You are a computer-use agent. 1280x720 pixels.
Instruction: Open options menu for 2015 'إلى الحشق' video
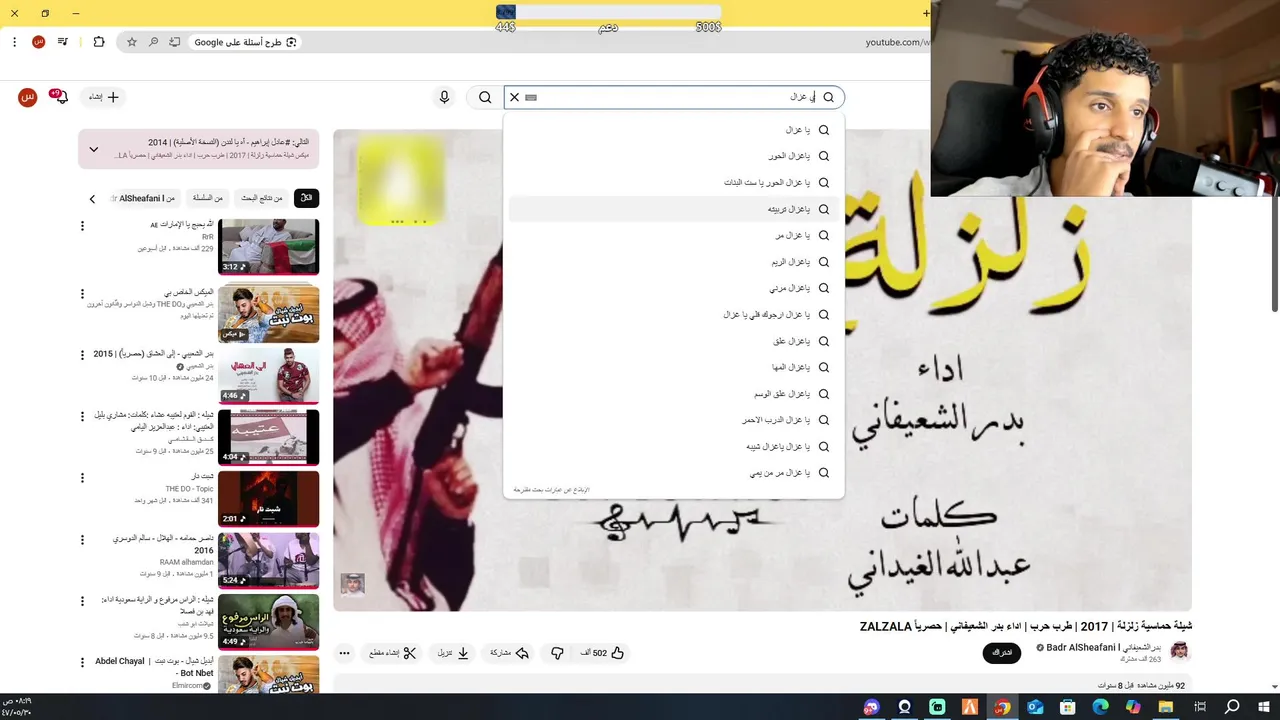[82, 355]
